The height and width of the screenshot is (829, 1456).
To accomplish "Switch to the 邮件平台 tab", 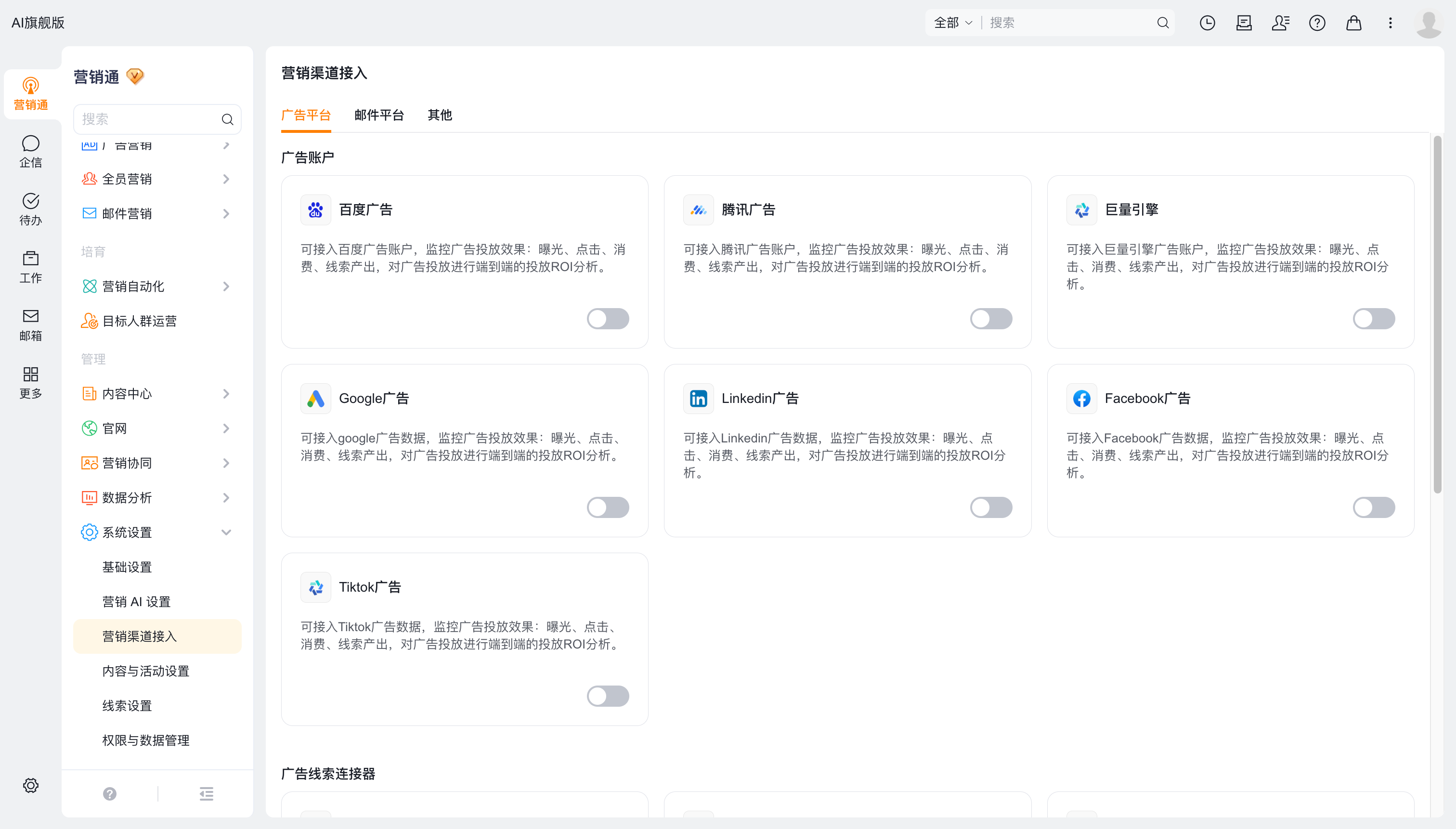I will coord(378,115).
